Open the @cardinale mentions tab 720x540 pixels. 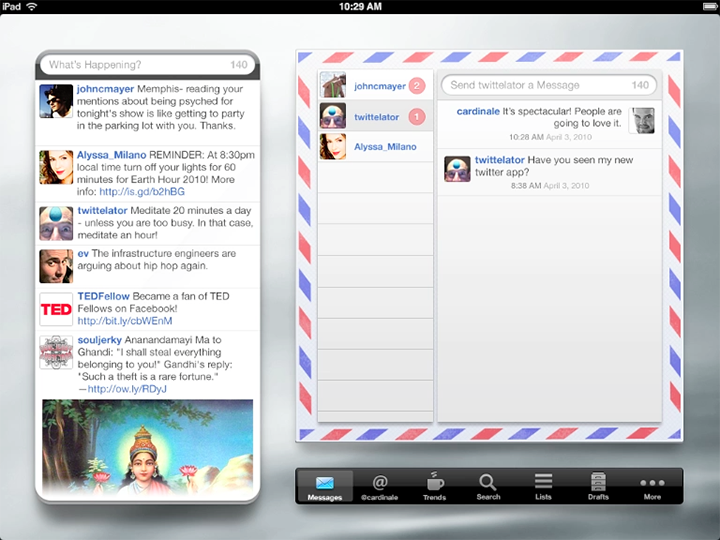pyautogui.click(x=379, y=487)
